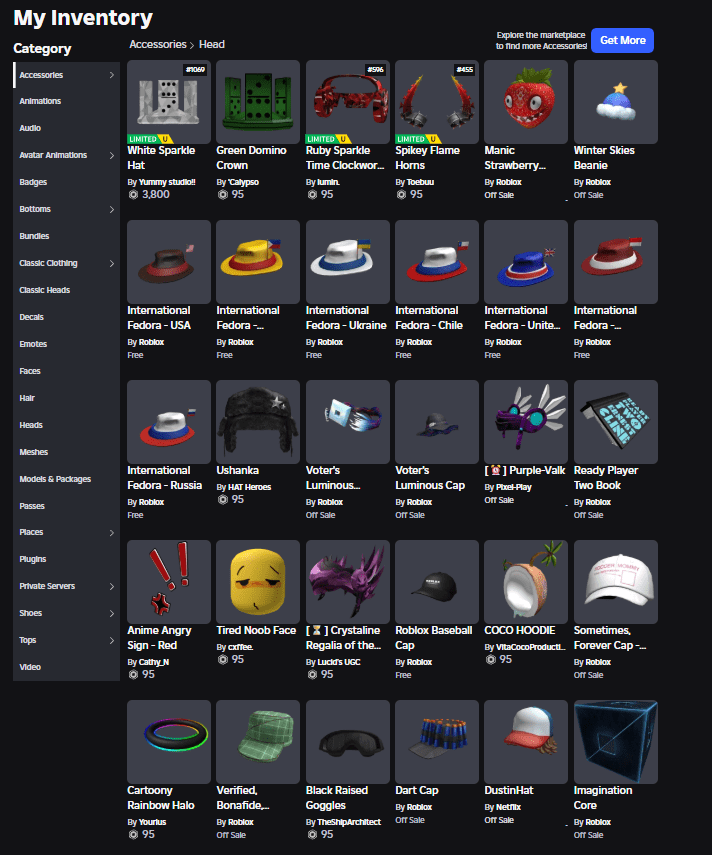Select the Roblox Baseball Cap image

[x=437, y=582]
